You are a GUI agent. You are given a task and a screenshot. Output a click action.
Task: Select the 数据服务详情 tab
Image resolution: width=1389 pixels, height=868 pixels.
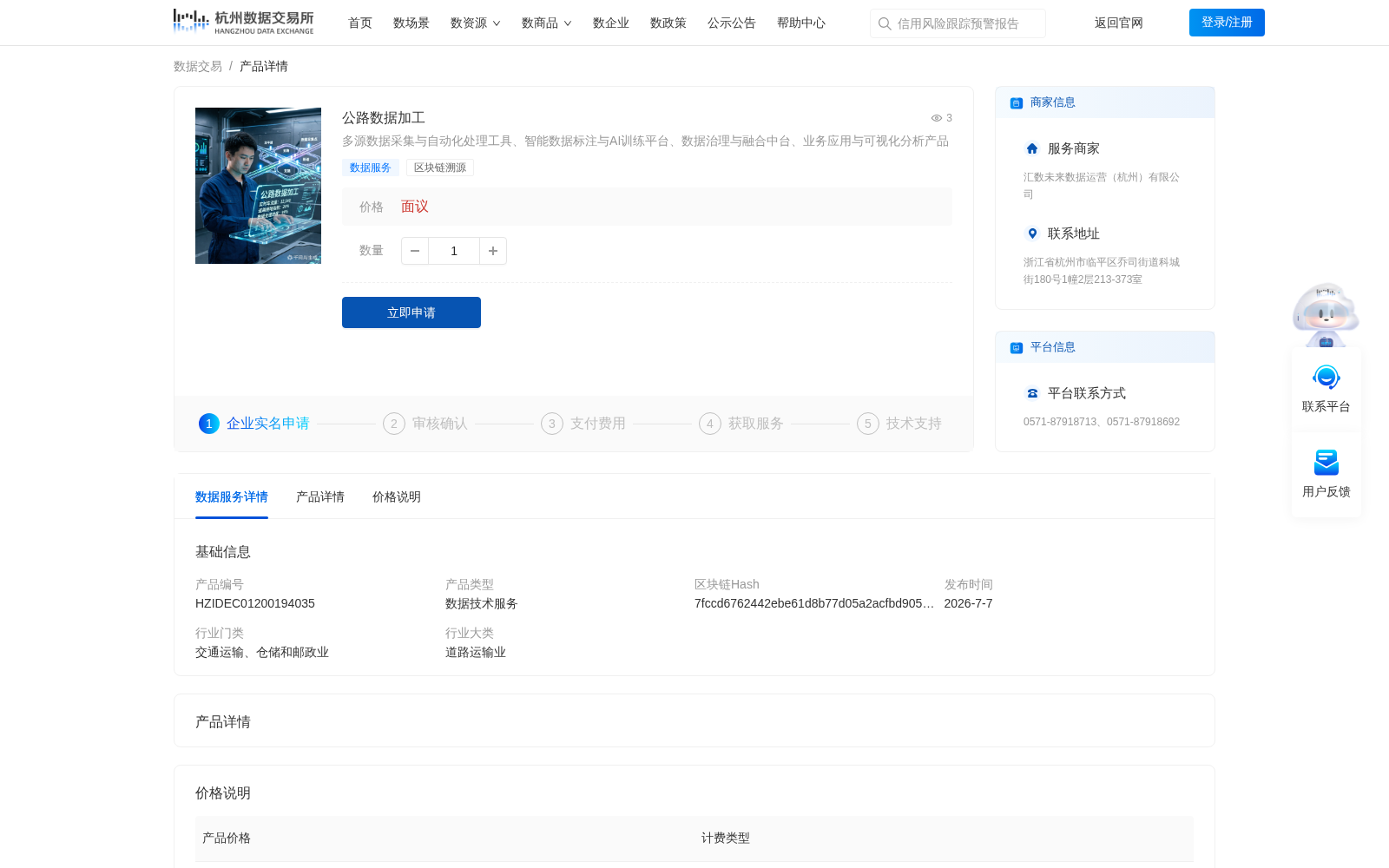click(x=232, y=496)
